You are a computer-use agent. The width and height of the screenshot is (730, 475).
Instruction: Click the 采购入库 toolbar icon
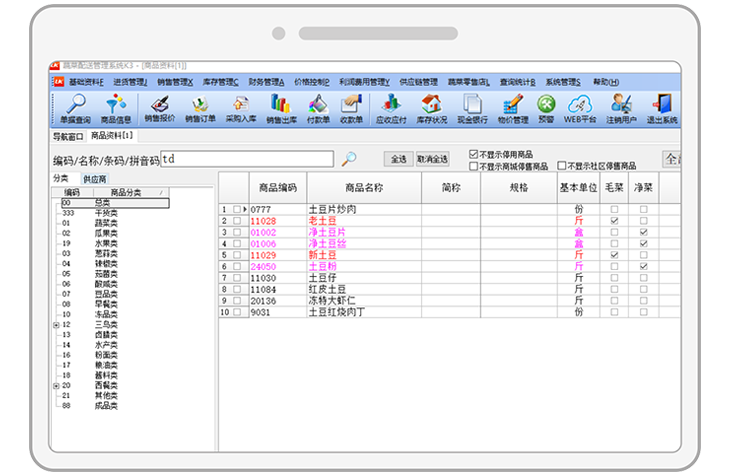241,108
